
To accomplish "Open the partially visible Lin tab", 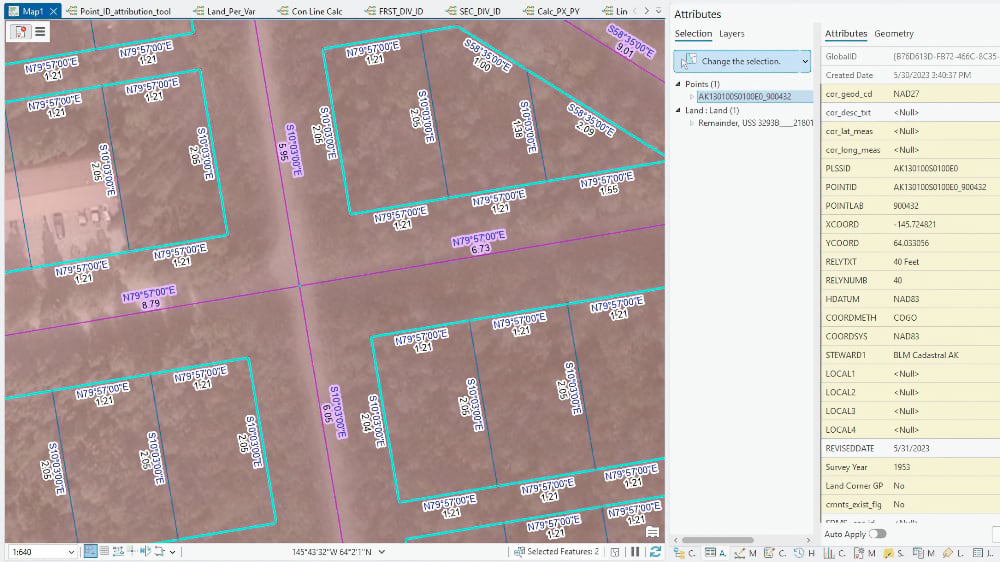I will tap(615, 11).
